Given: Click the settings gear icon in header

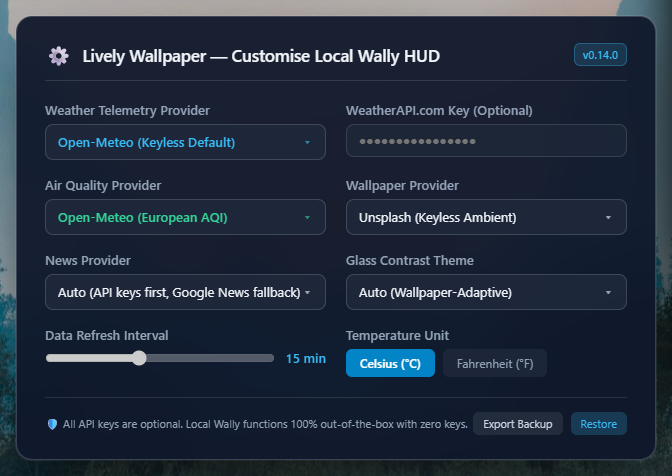Looking at the screenshot, I should tap(59, 56).
